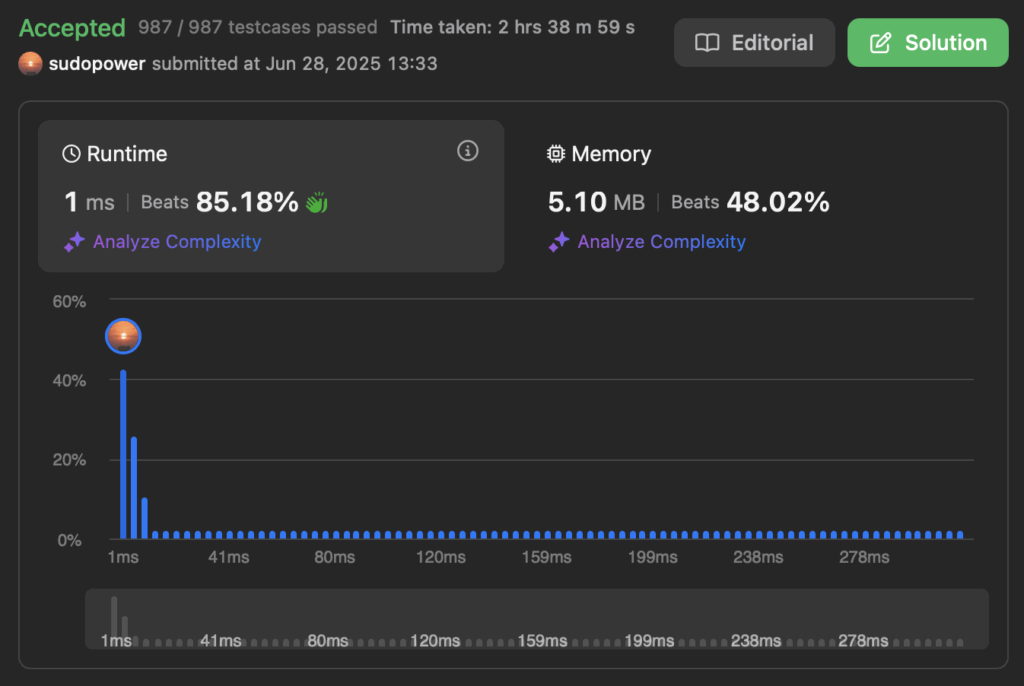
Task: Click 'submitted at Jun 28, 2025 13:33' text
Action: (295, 63)
